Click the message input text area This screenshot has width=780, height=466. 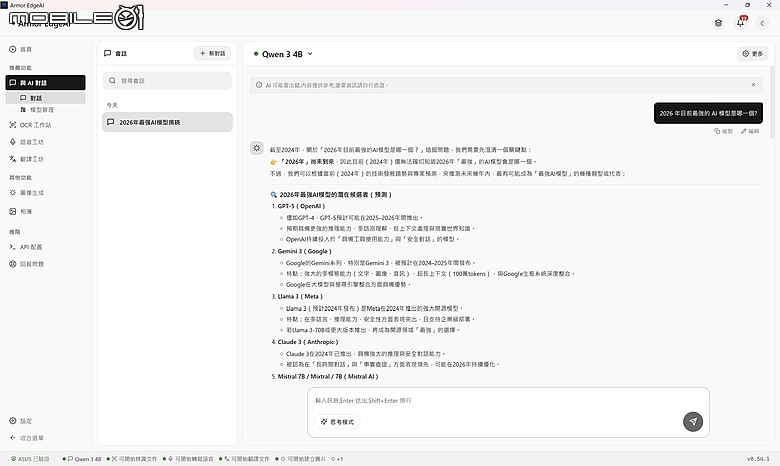pos(508,400)
